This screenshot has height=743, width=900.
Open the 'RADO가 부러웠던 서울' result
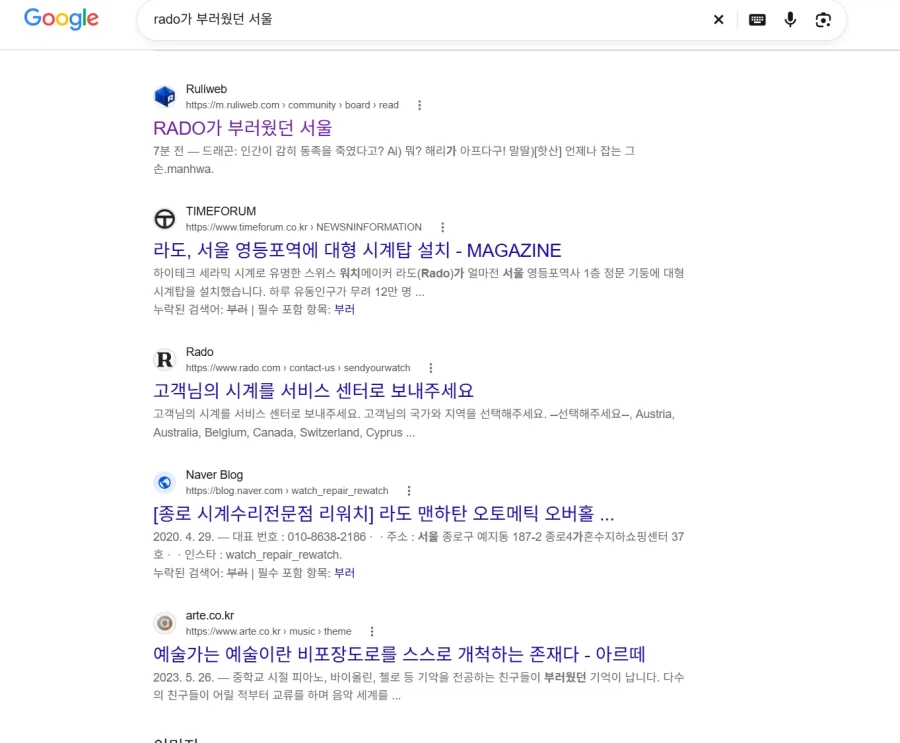pos(243,128)
